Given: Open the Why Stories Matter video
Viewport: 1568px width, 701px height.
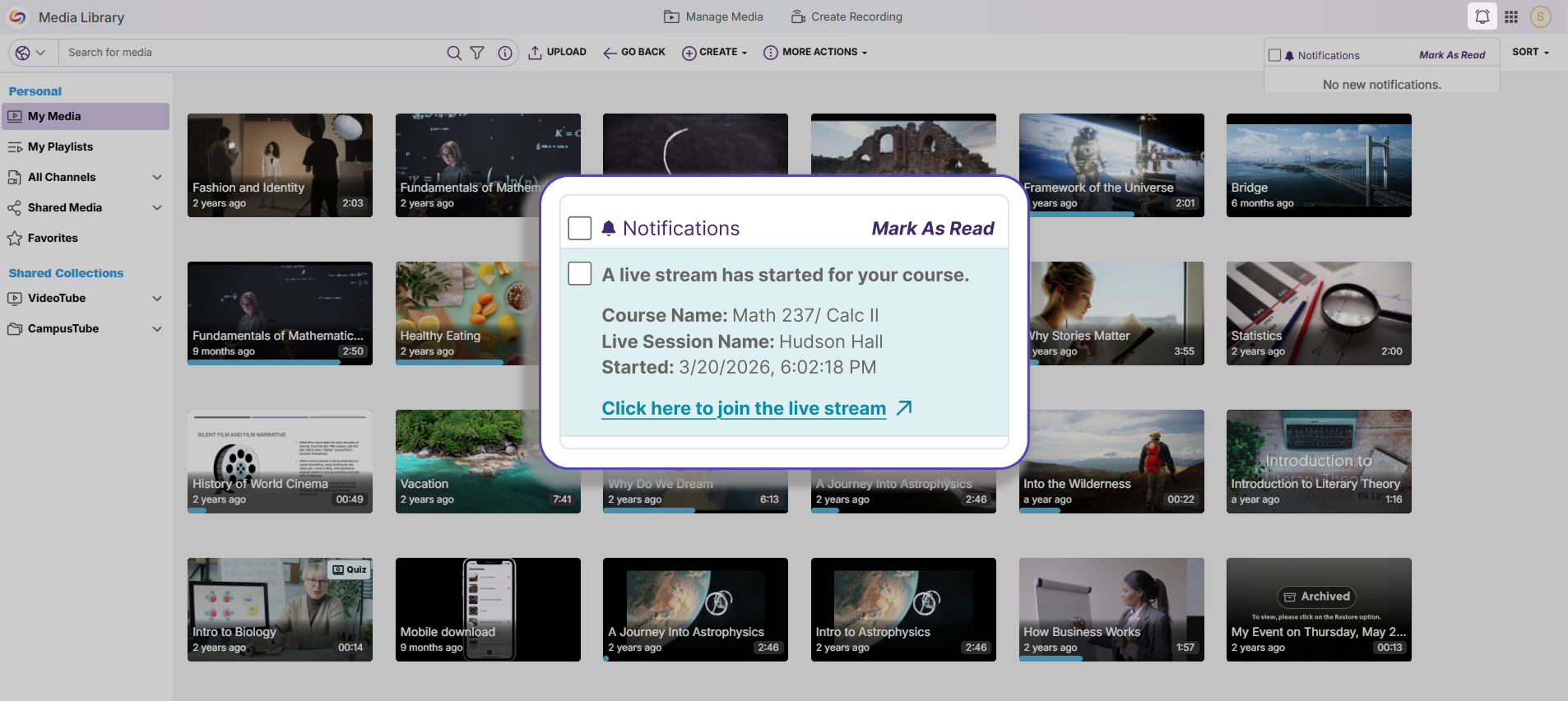Looking at the screenshot, I should click(1116, 313).
